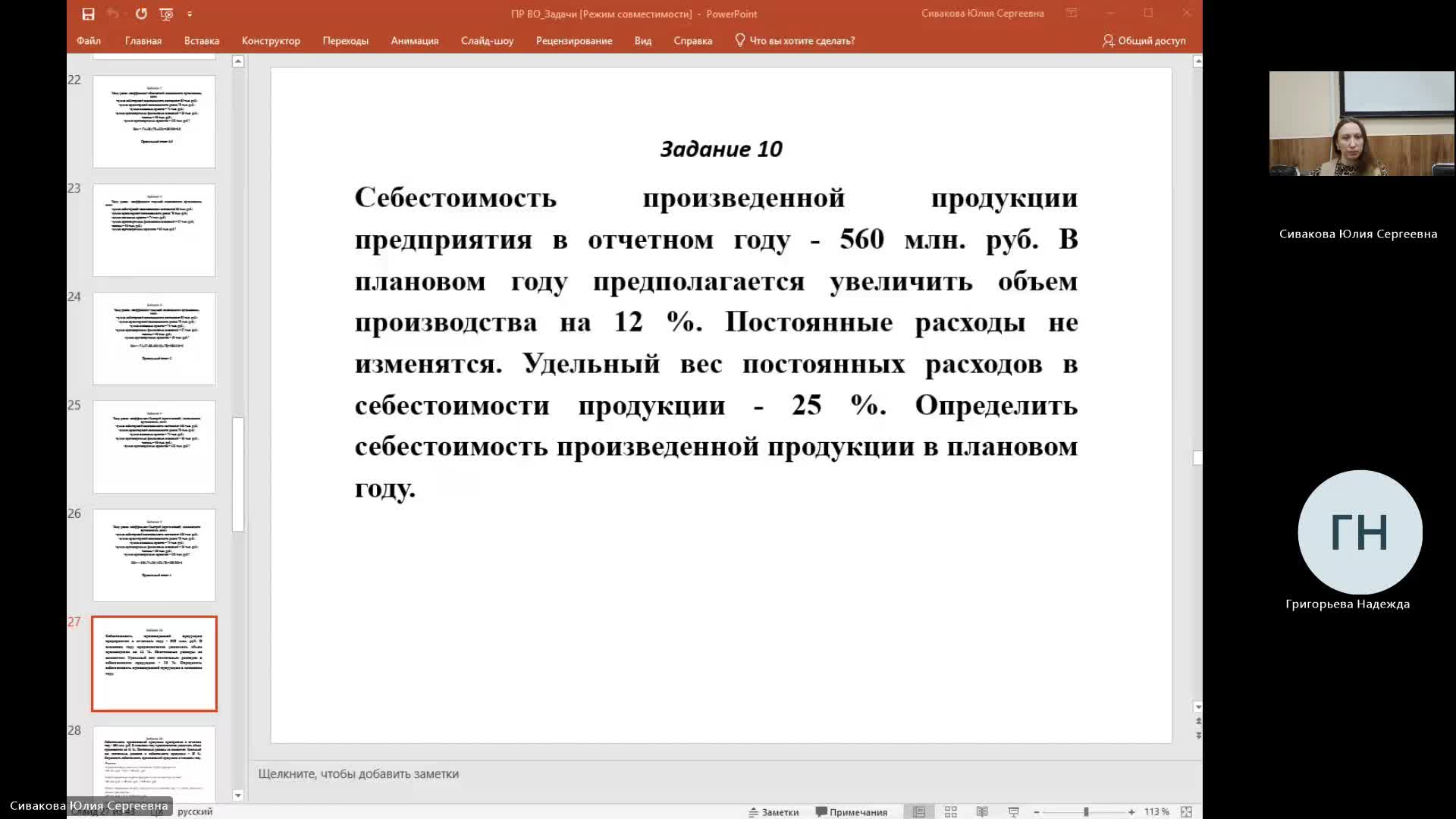Image resolution: width=1456 pixels, height=819 pixels.
Task: Open the Customize Quick Access Toolbar dropdown
Action: pyautogui.click(x=190, y=14)
